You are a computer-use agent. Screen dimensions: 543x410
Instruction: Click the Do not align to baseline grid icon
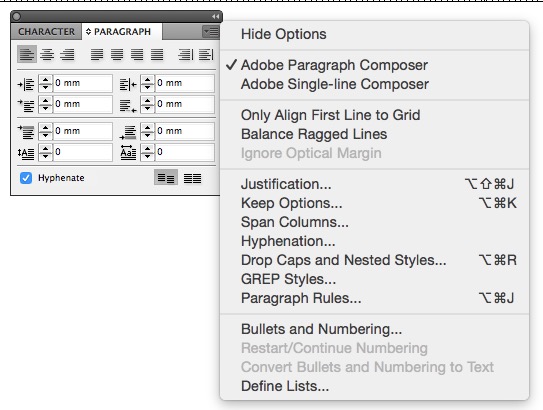[x=166, y=178]
